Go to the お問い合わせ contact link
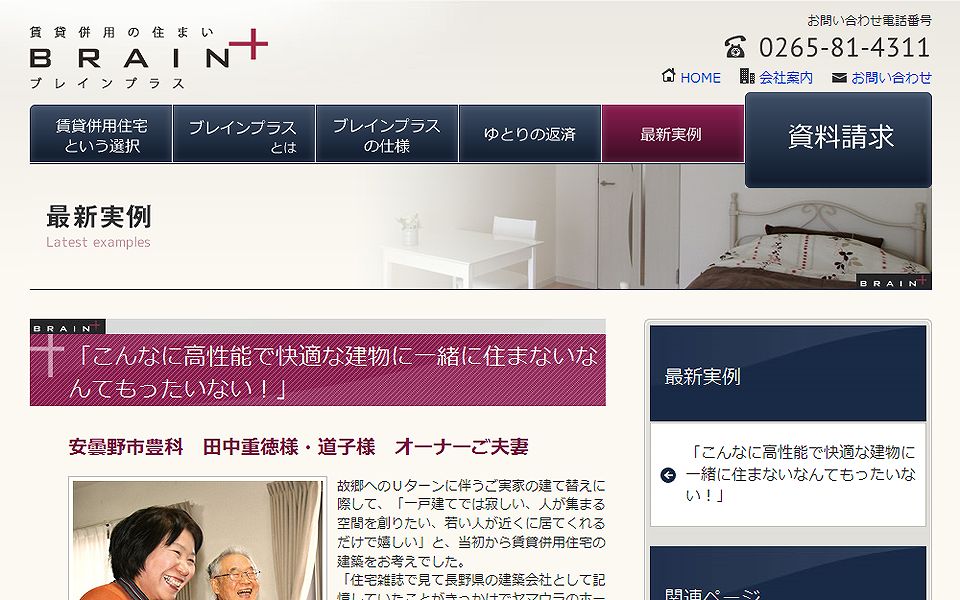 pos(891,78)
